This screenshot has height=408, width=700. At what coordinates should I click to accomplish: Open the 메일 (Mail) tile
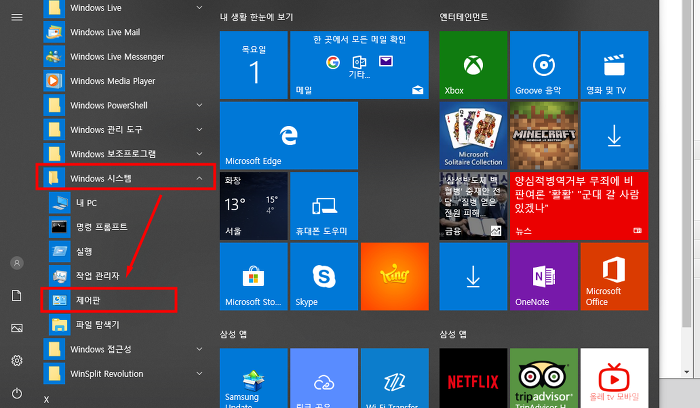point(359,65)
